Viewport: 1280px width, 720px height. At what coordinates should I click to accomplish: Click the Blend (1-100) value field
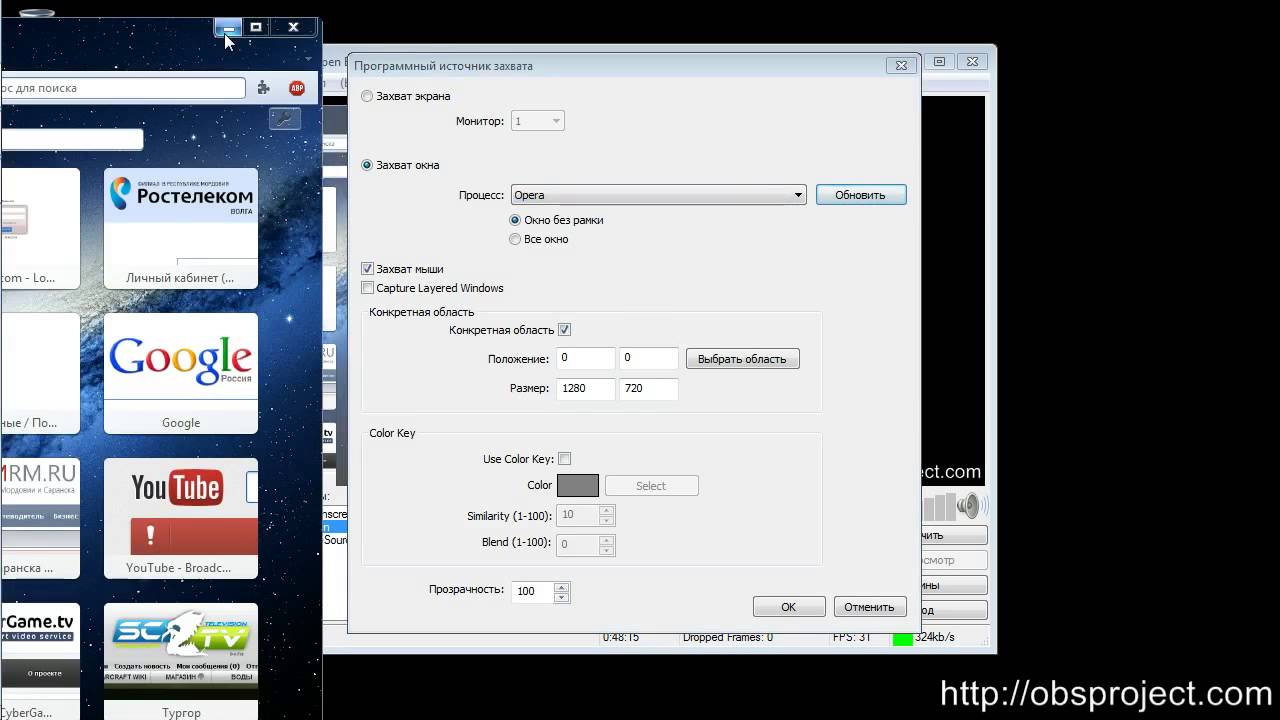578,544
